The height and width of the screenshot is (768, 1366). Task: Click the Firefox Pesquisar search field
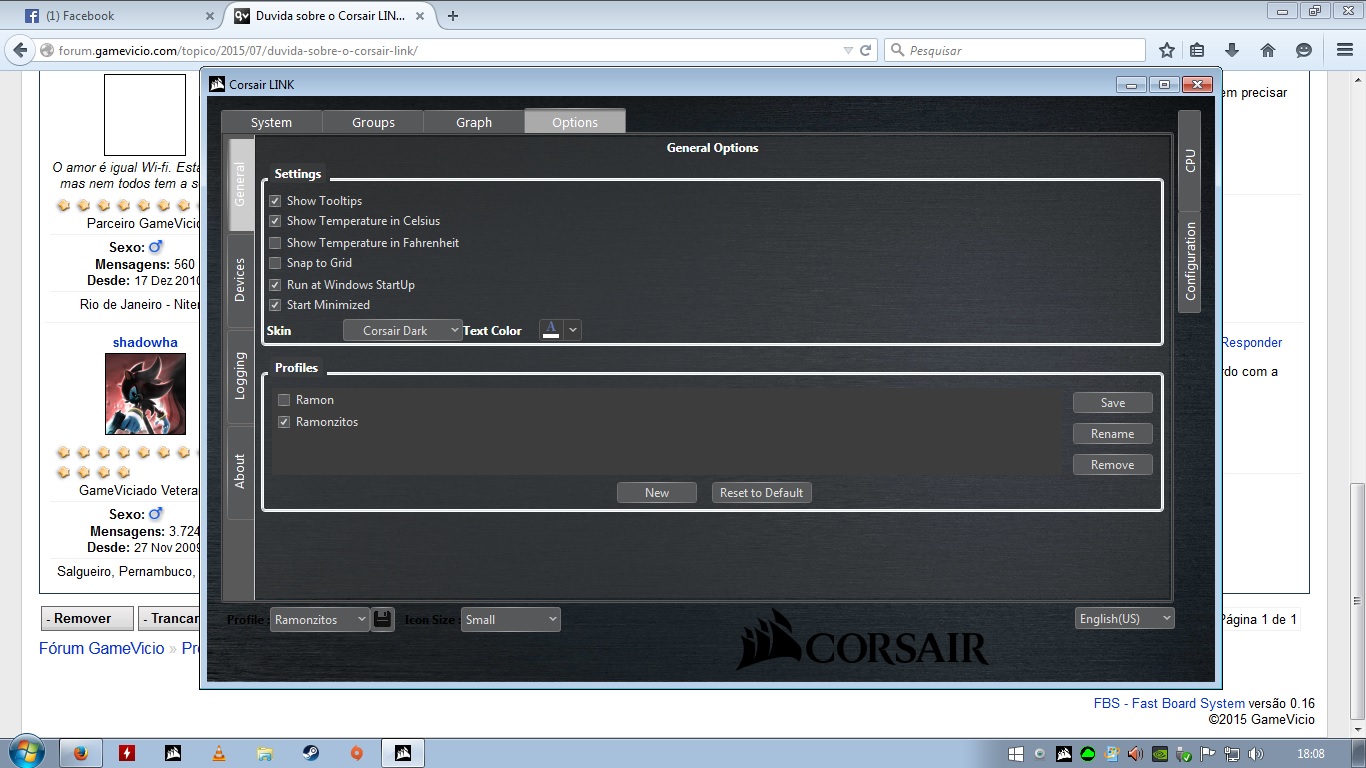point(1015,50)
